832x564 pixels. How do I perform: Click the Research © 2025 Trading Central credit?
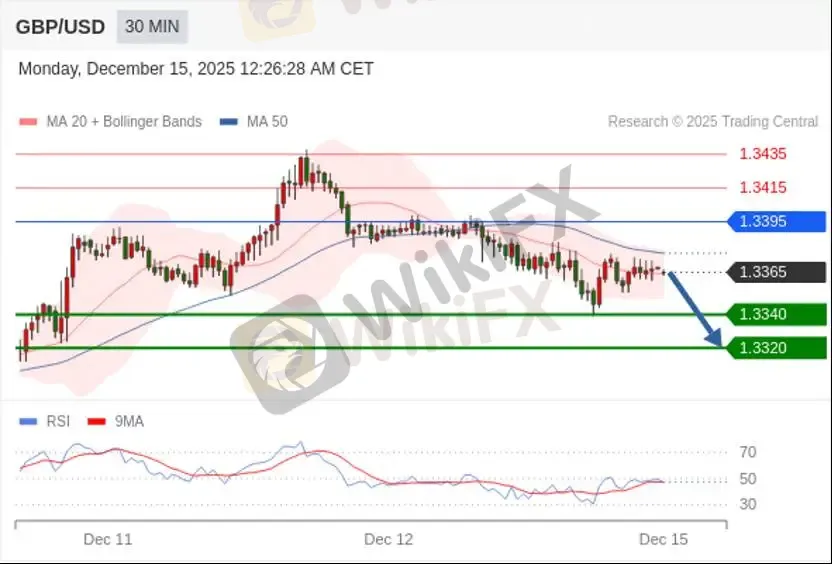[713, 122]
